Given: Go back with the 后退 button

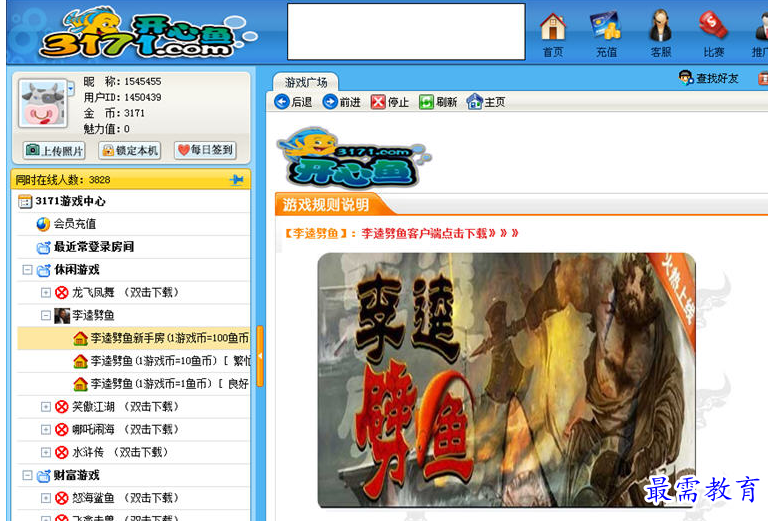Looking at the screenshot, I should click(x=293, y=102).
